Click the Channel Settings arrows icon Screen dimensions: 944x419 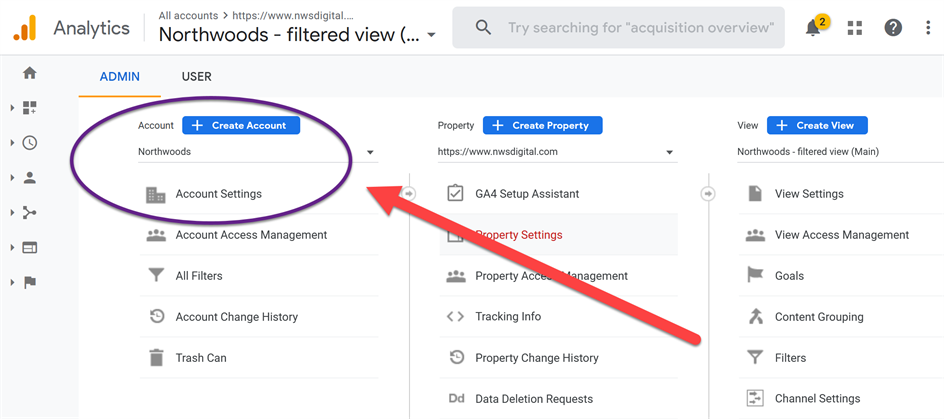click(755, 399)
